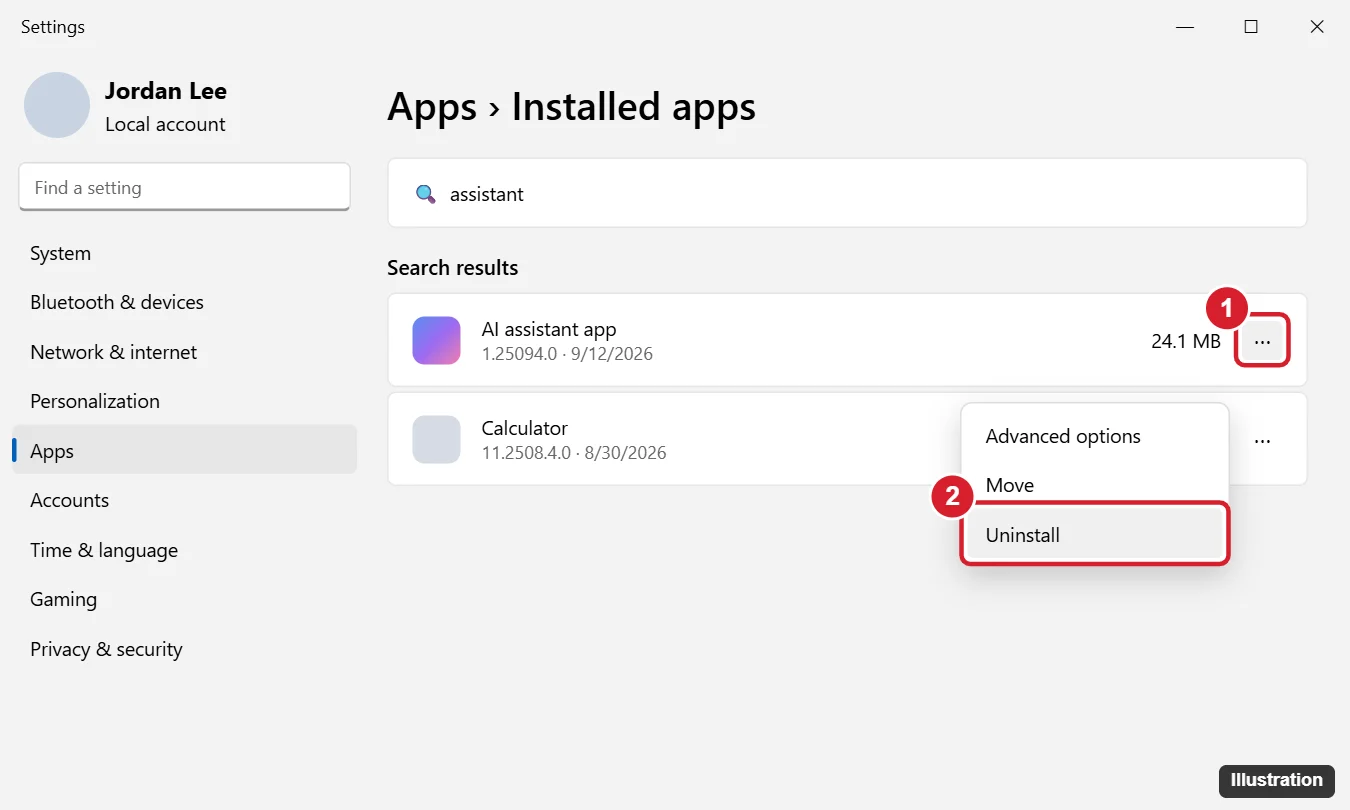
Task: Click the Apps breadcrumb link in the title
Action: 432,107
